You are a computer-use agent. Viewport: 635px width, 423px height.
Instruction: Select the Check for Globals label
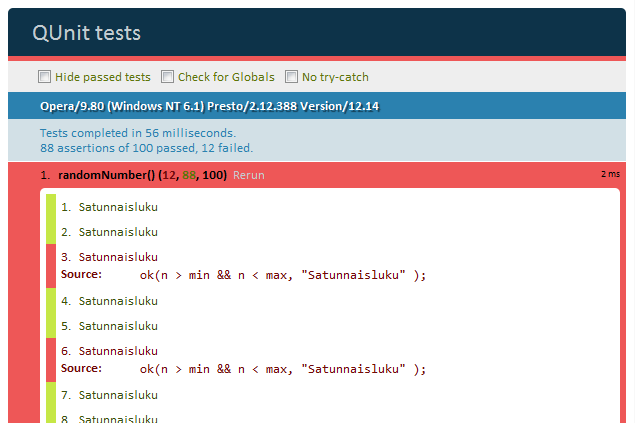[226, 77]
